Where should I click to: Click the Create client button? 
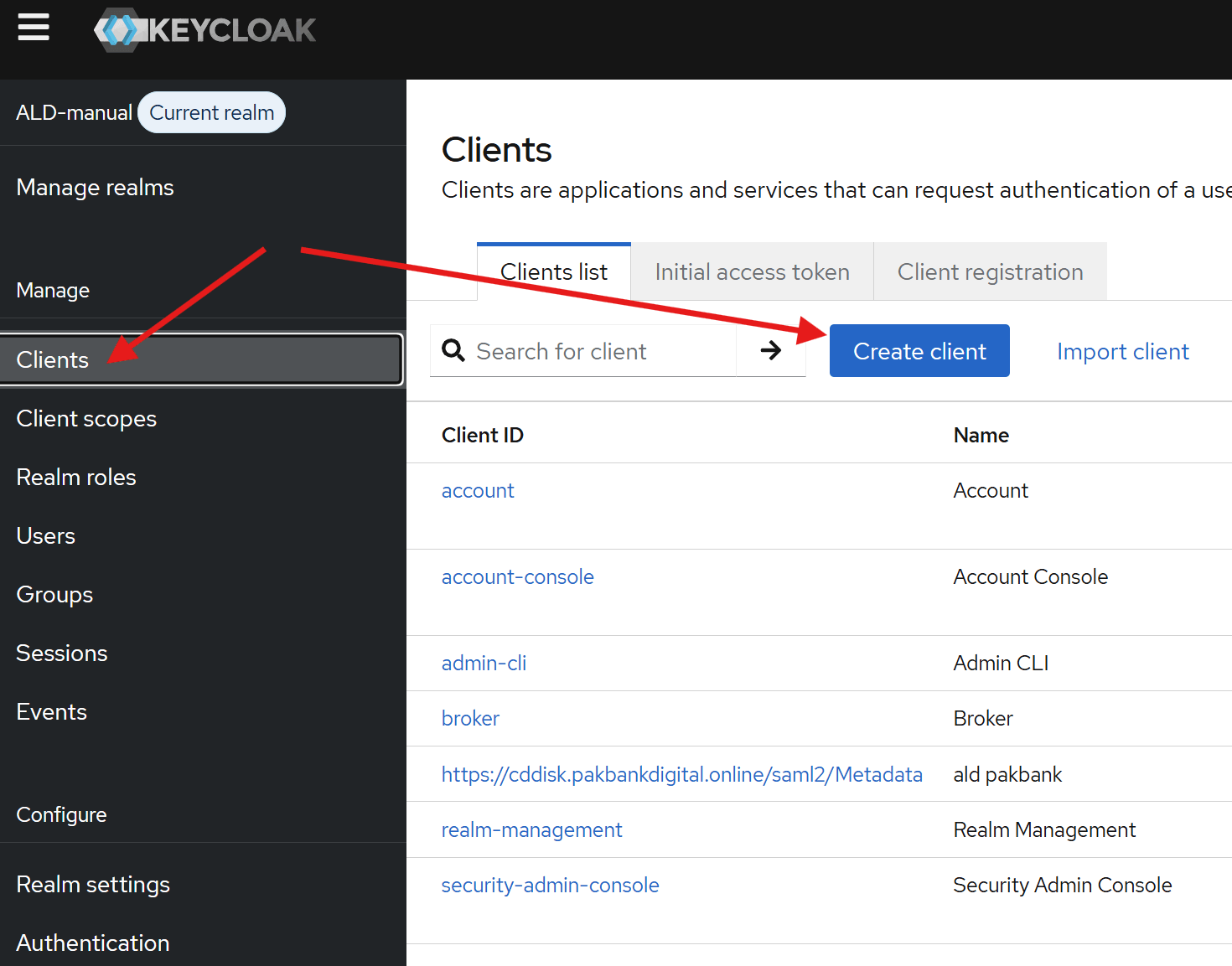(x=919, y=350)
